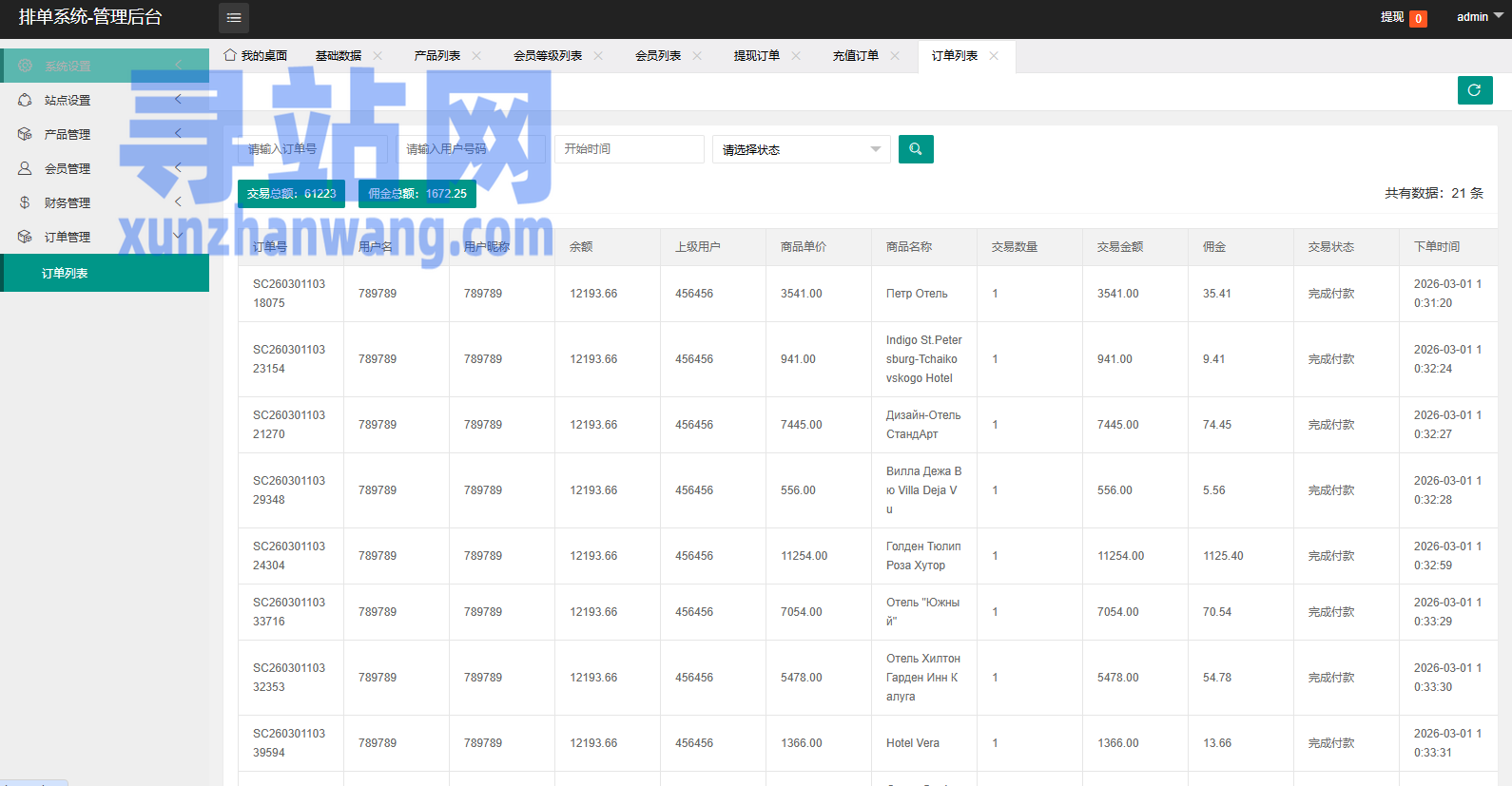Screen dimensions: 1512x786
Task: Switch to the 充值订单 tab
Action: coord(856,56)
